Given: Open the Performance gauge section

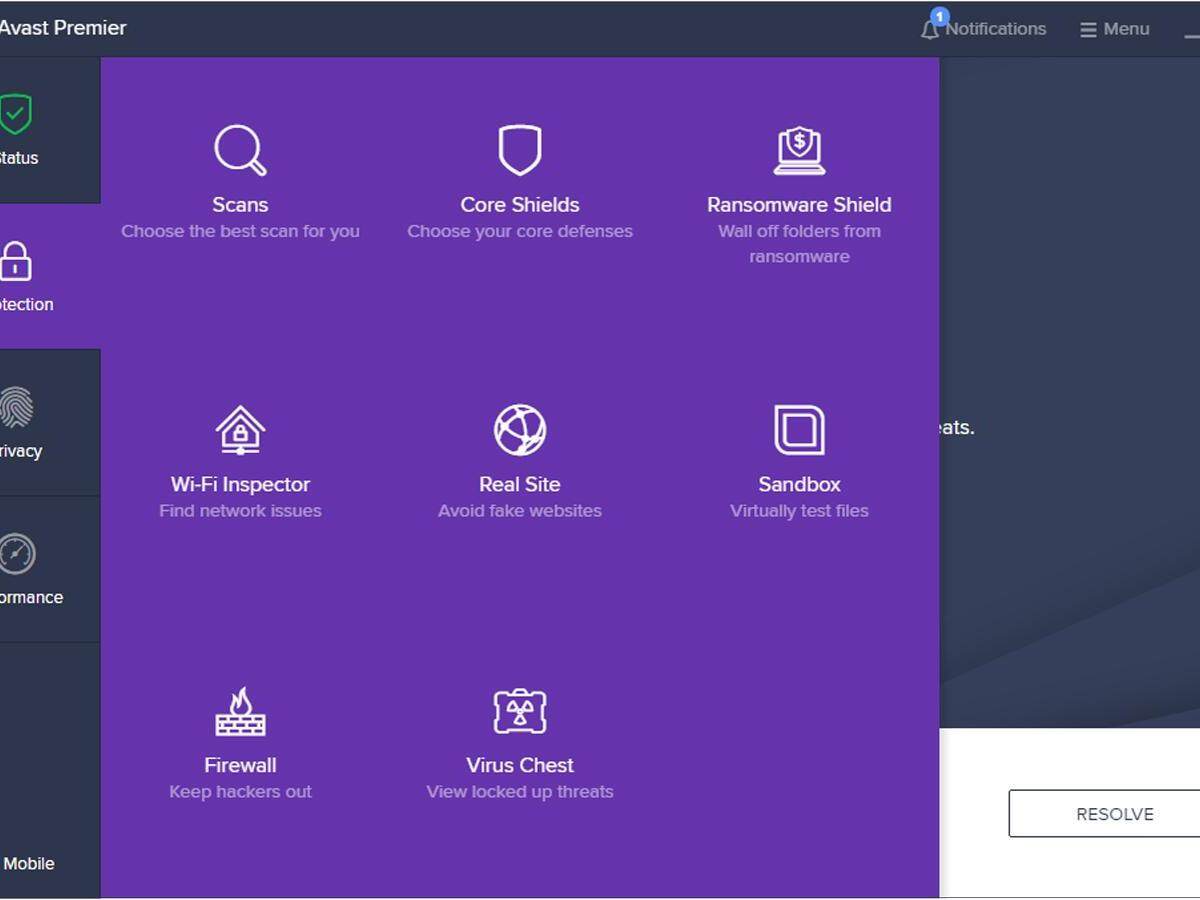Looking at the screenshot, I should 16,554.
